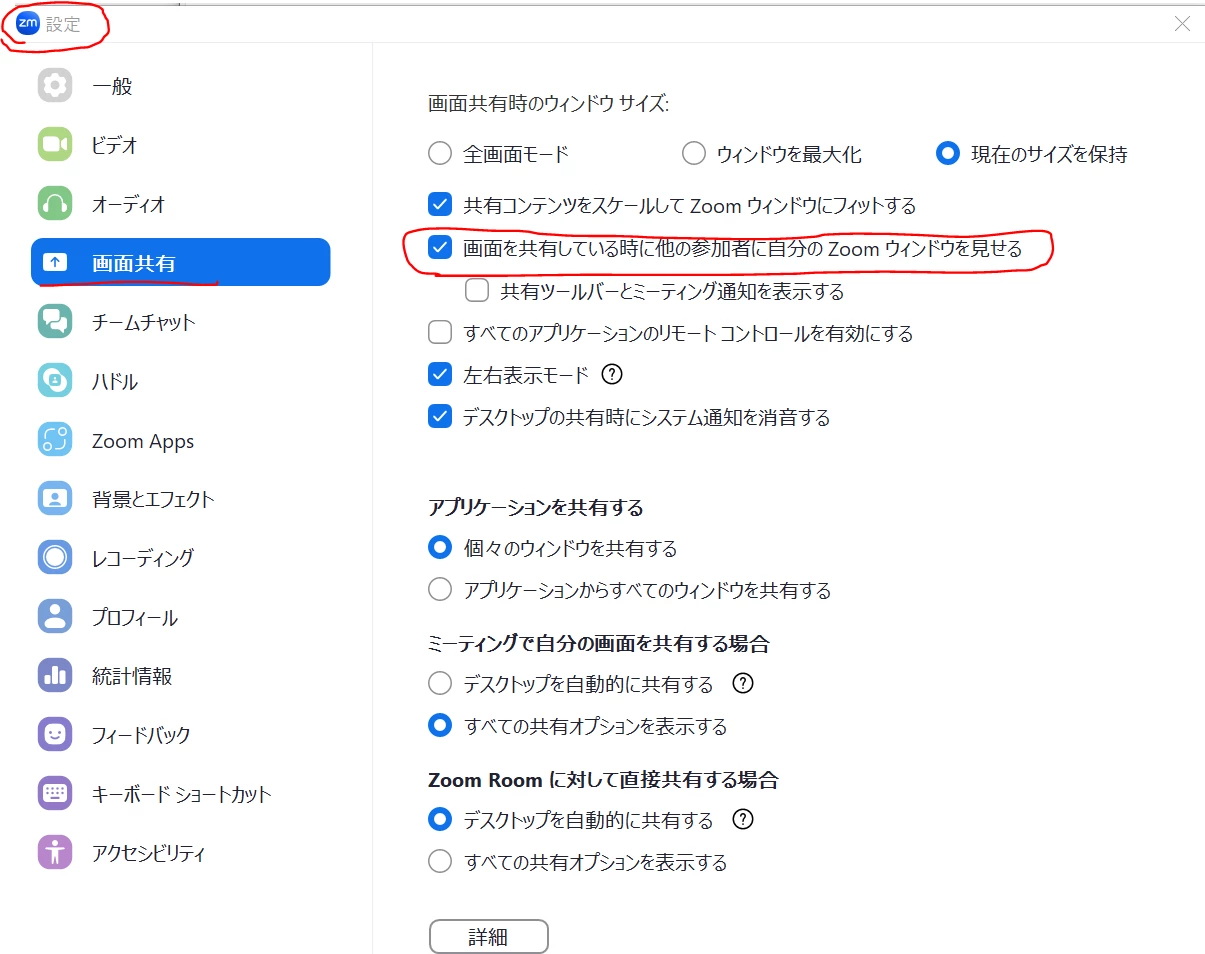Click the Feedback (フィードバック) smiley icon
Image resolution: width=1205 pixels, height=954 pixels.
(55, 734)
